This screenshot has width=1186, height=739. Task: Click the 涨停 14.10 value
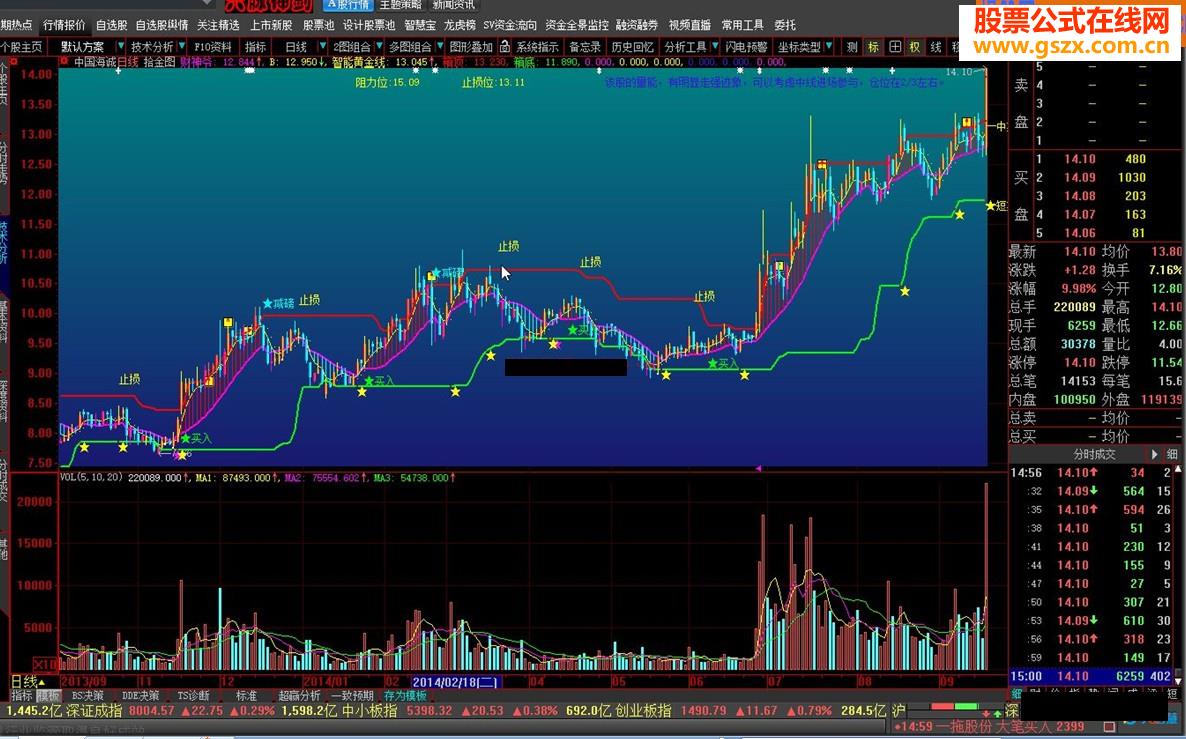(1079, 362)
